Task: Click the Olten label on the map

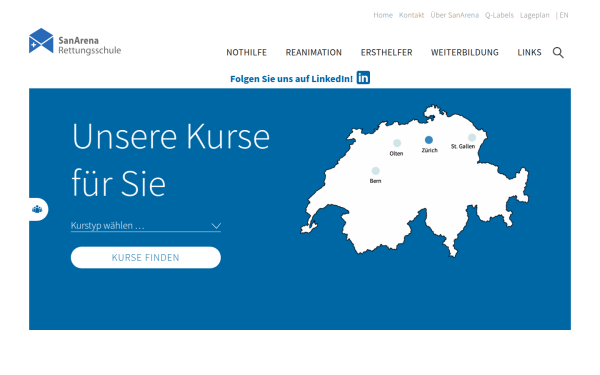Action: [x=396, y=153]
